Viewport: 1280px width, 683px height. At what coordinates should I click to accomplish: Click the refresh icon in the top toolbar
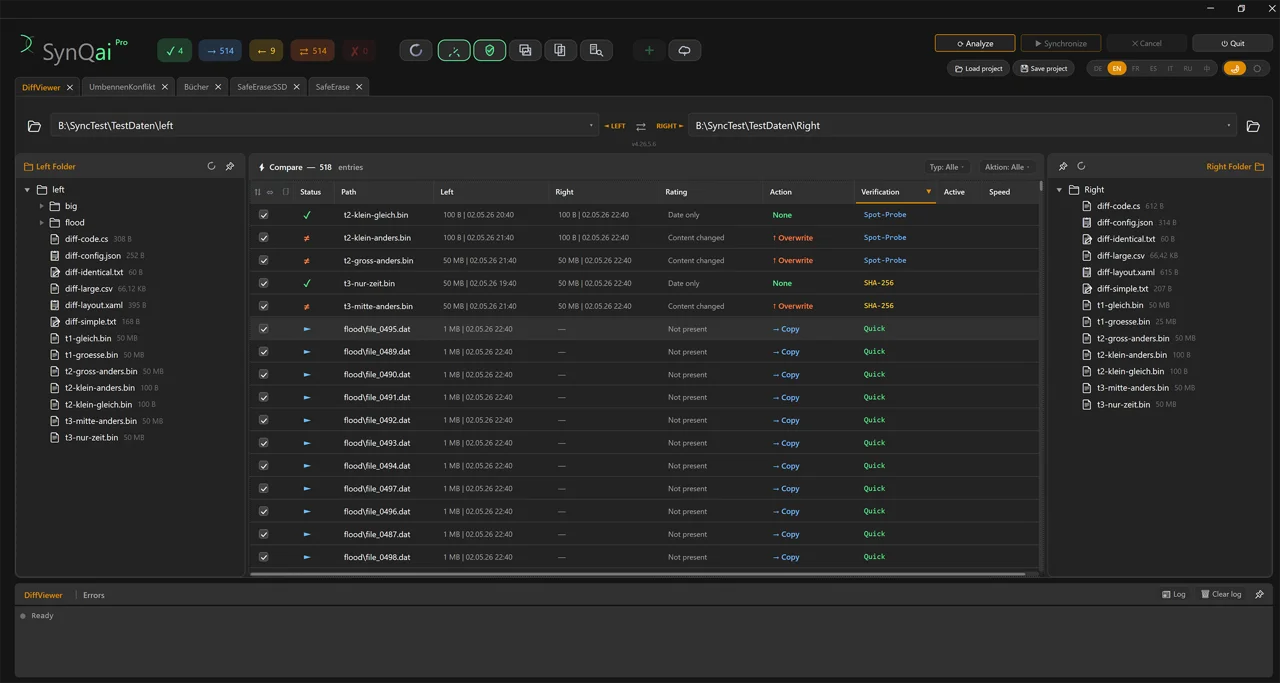coord(416,50)
